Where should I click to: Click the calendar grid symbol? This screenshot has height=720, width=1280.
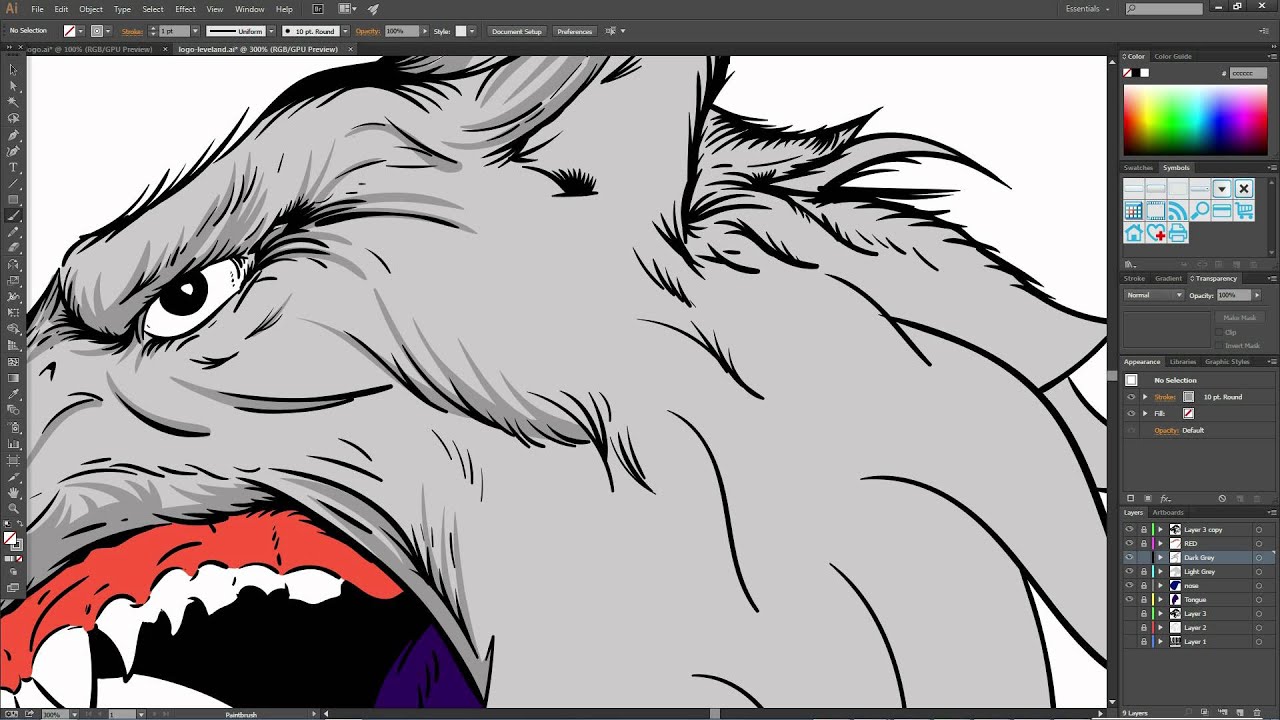pos(1134,211)
